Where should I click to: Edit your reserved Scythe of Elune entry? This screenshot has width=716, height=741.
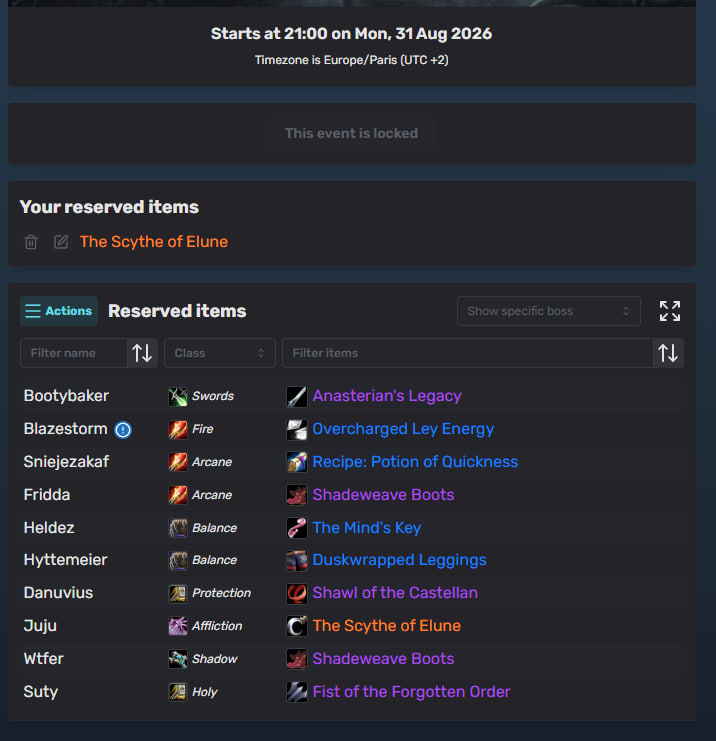tap(61, 242)
